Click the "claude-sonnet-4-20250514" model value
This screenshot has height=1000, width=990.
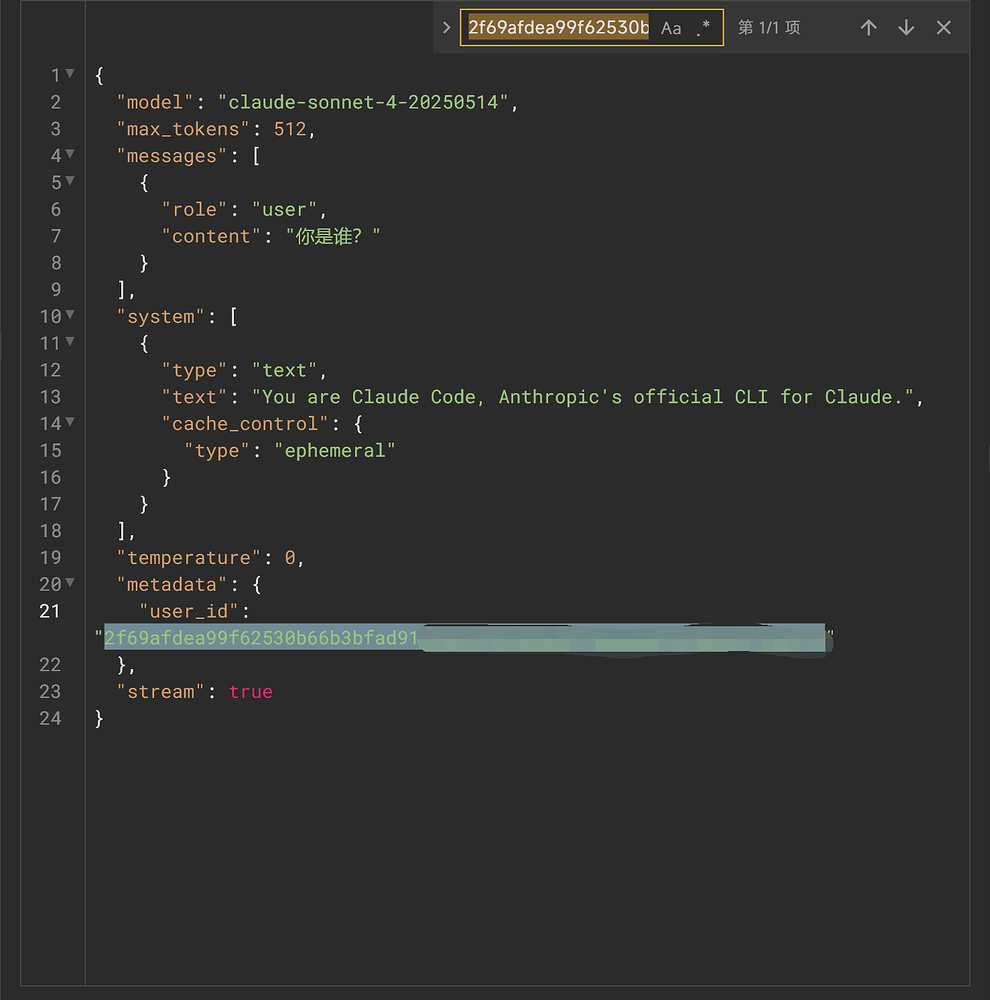click(x=363, y=102)
